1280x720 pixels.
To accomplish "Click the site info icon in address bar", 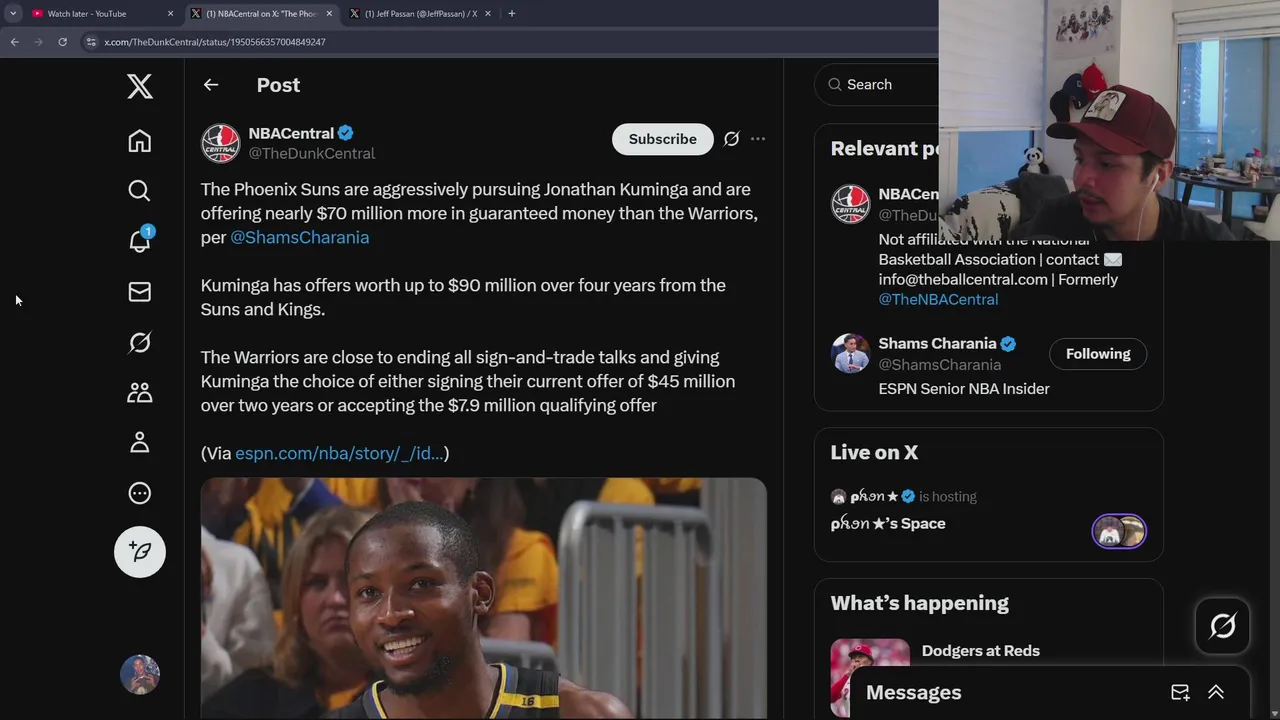I will [91, 42].
